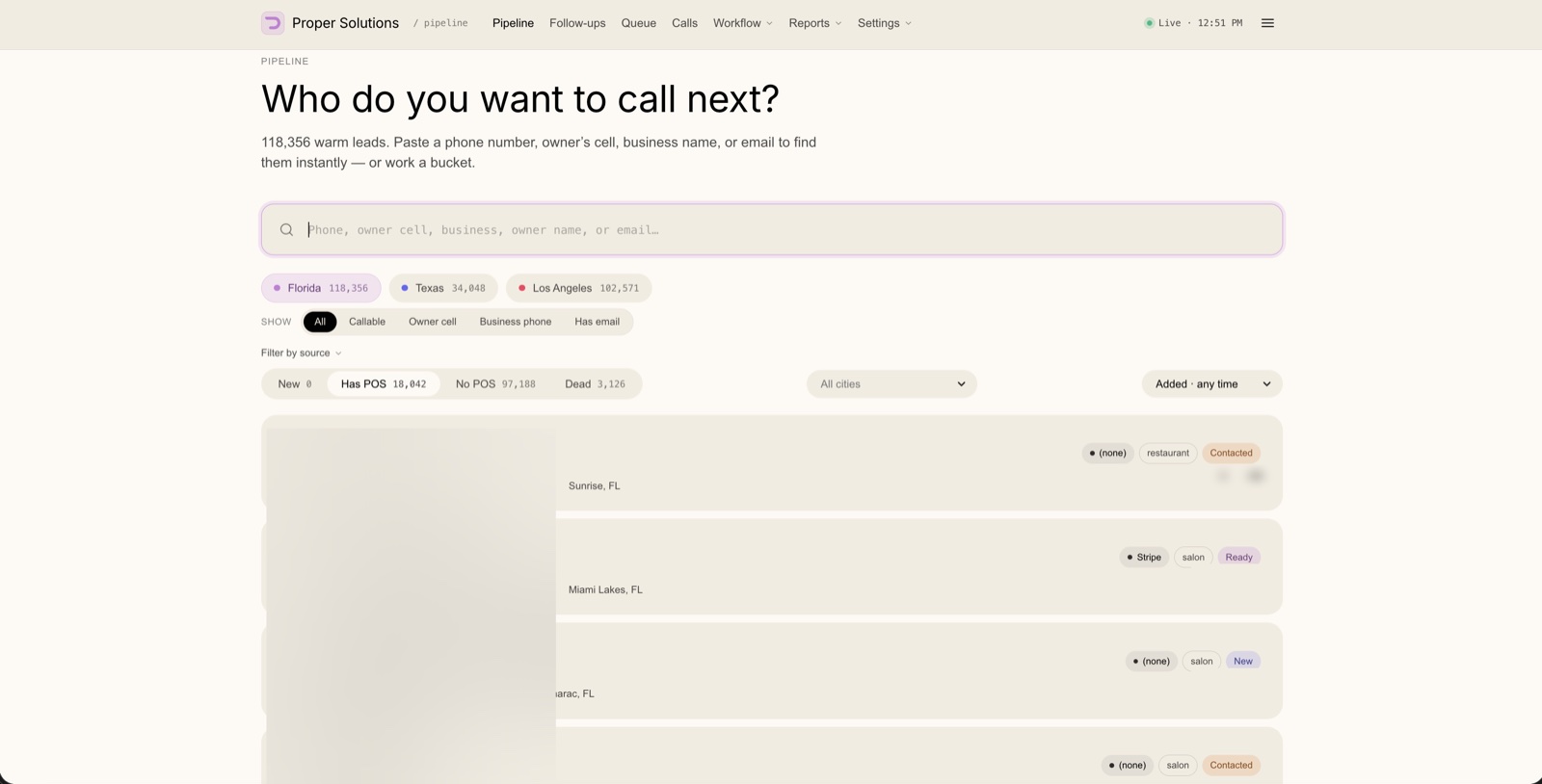Click the Los Angeles red color dot

point(522,288)
